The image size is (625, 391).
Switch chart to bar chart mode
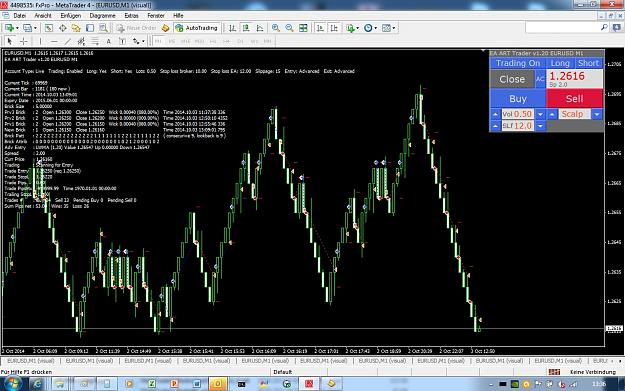point(232,28)
